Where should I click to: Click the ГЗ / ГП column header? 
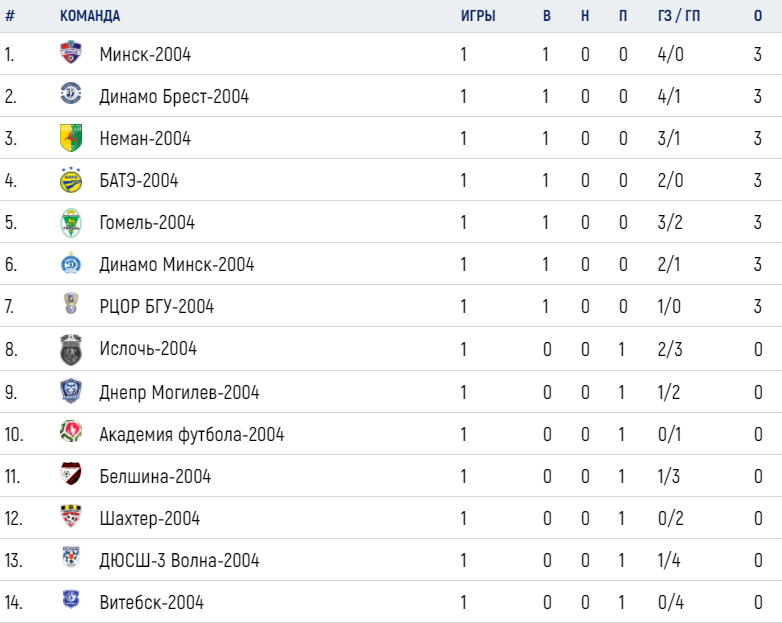[679, 16]
